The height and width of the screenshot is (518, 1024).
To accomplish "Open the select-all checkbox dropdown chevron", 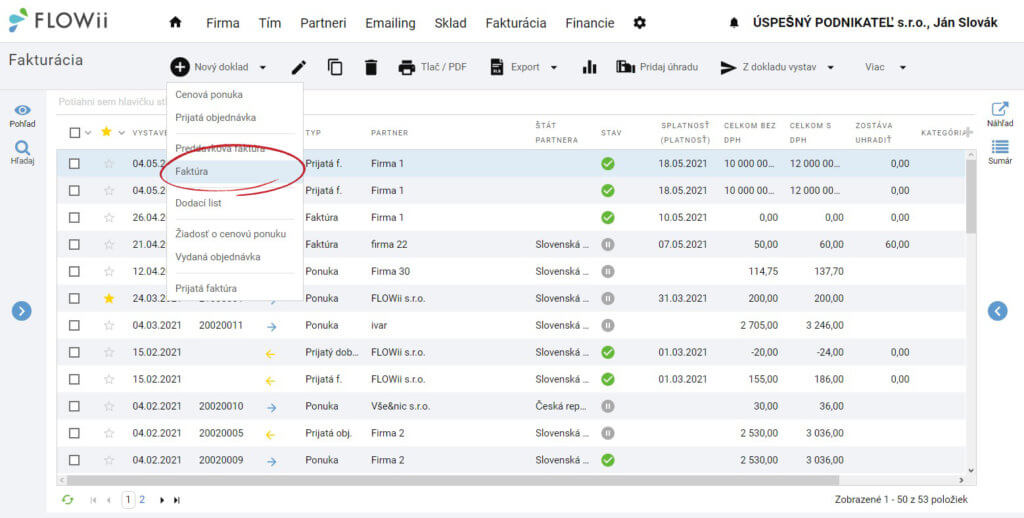I will click(88, 133).
